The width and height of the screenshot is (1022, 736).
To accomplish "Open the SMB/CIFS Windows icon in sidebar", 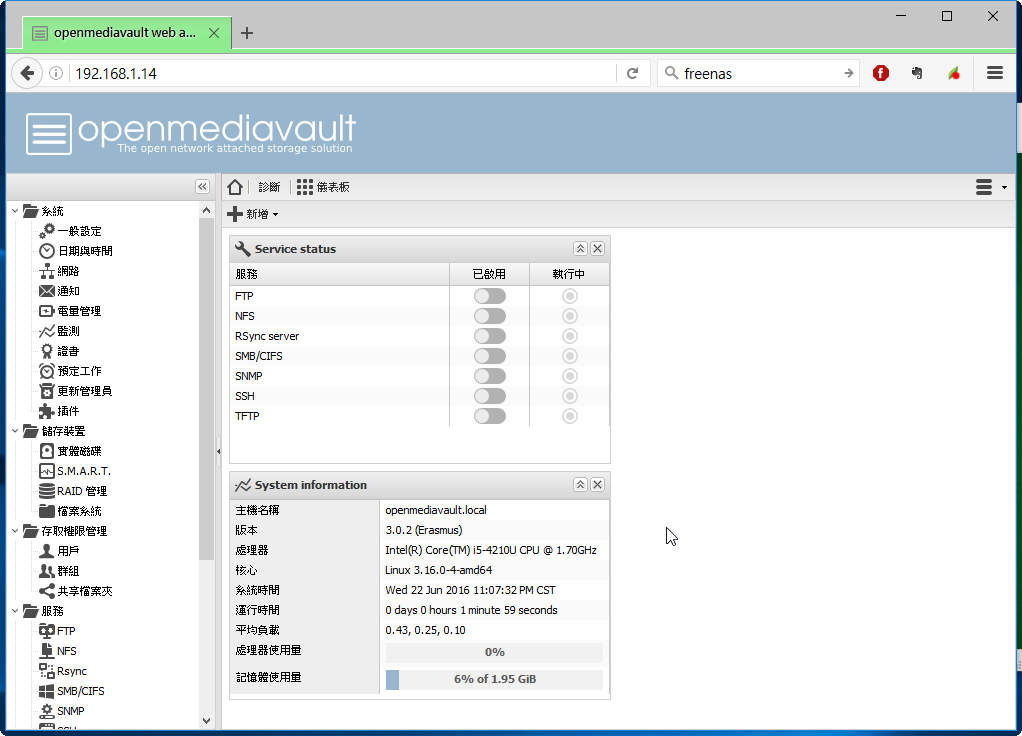I will tap(47, 691).
